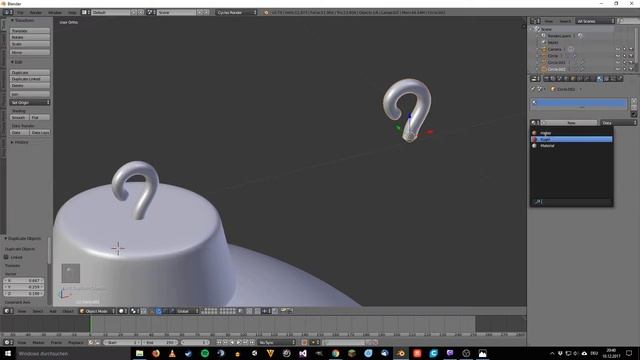The width and height of the screenshot is (640, 360).
Task: Collapse the Edit panel section
Action: (12, 62)
